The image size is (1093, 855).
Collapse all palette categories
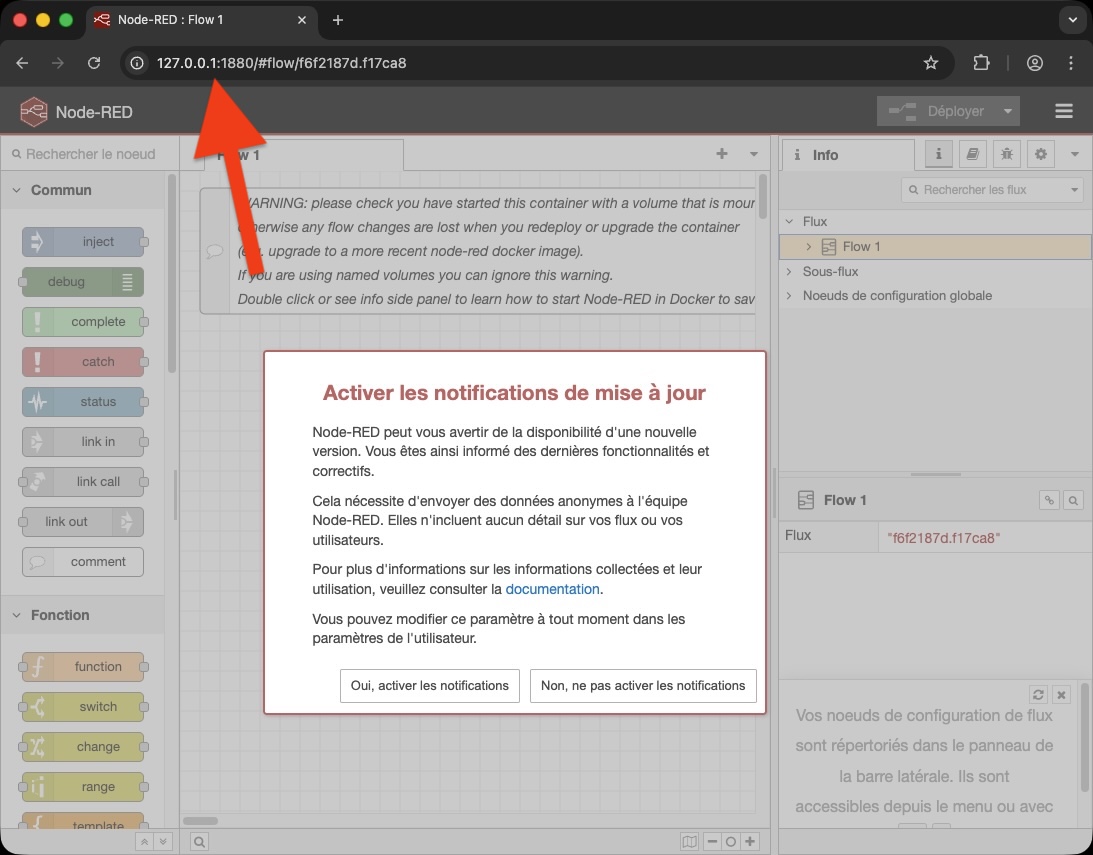pyautogui.click(x=145, y=842)
